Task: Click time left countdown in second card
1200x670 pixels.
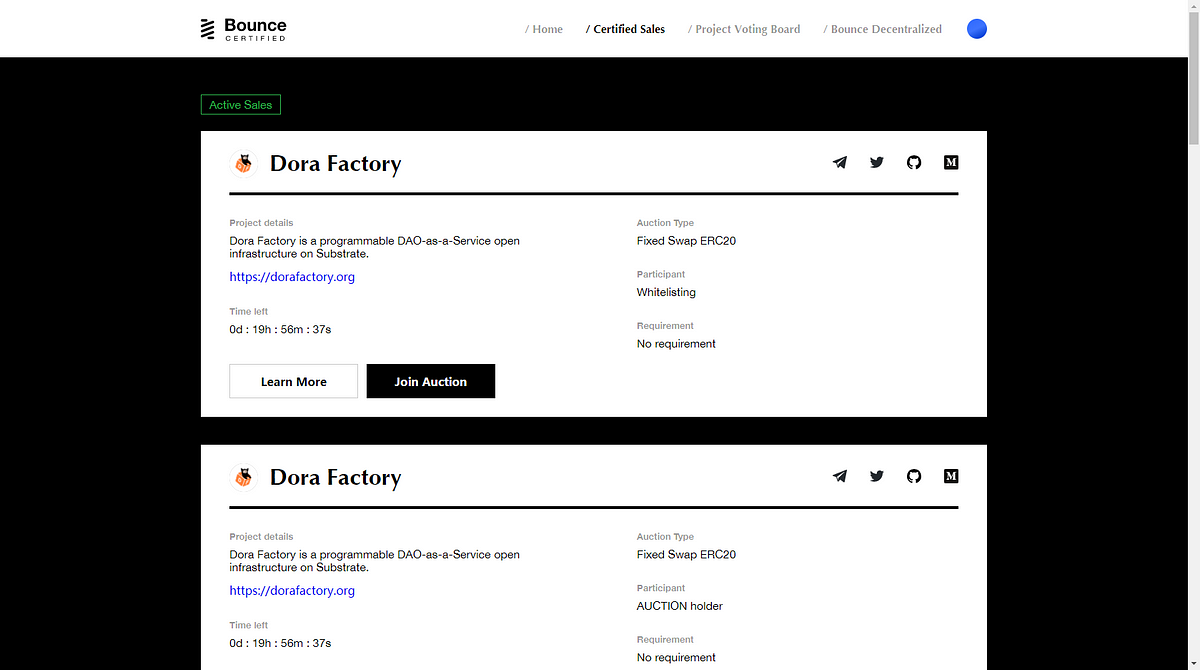Action: tap(280, 643)
